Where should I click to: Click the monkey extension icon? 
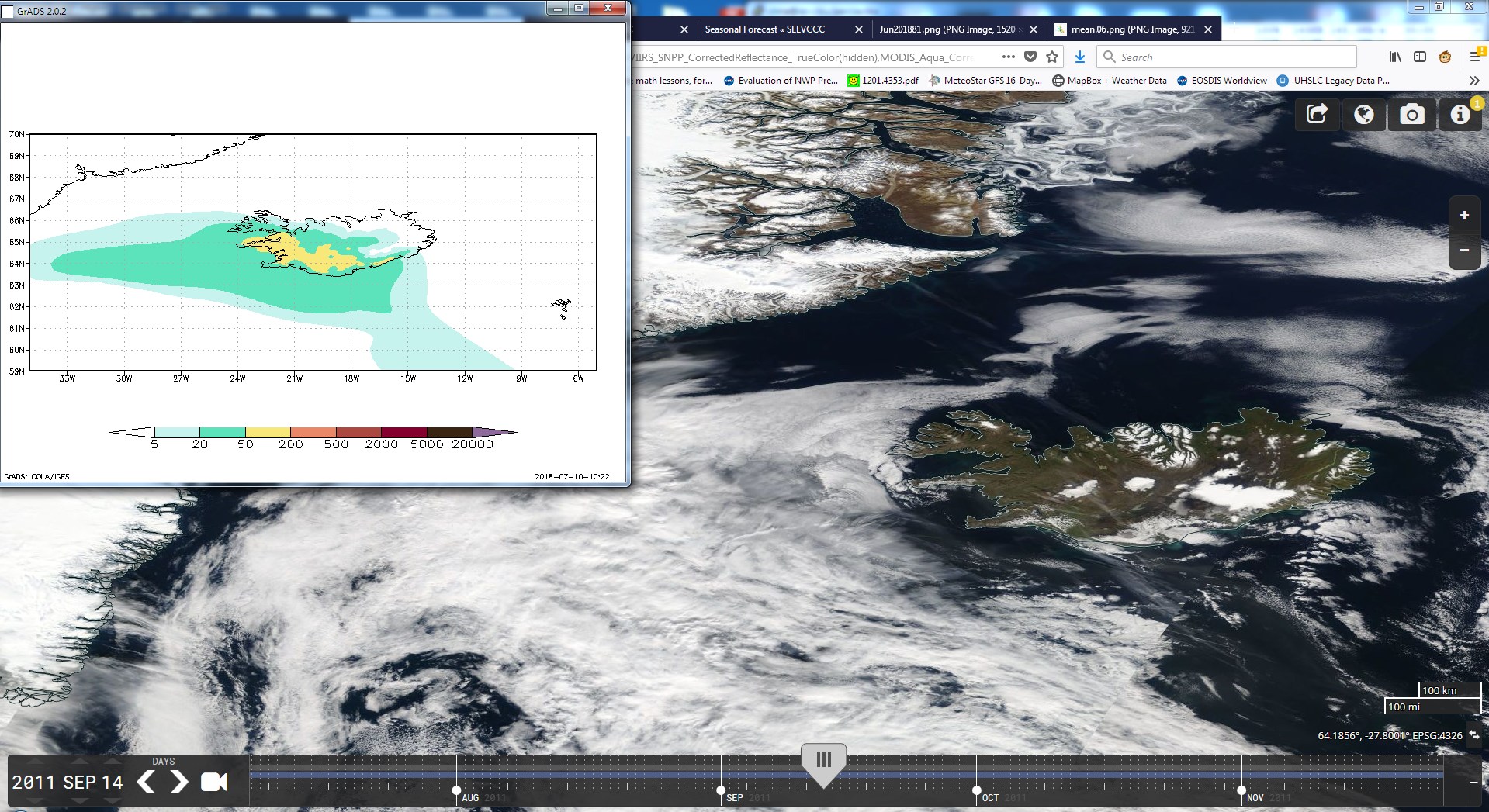pos(1445,57)
